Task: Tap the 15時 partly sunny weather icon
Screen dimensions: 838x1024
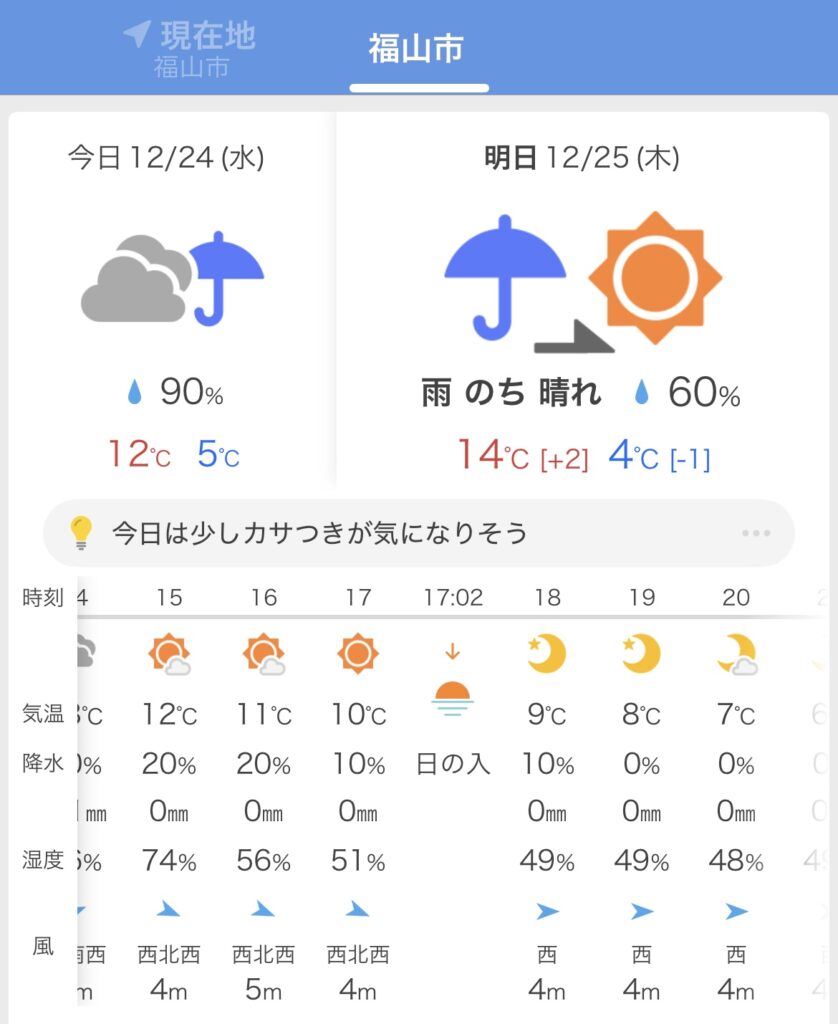Action: point(169,655)
